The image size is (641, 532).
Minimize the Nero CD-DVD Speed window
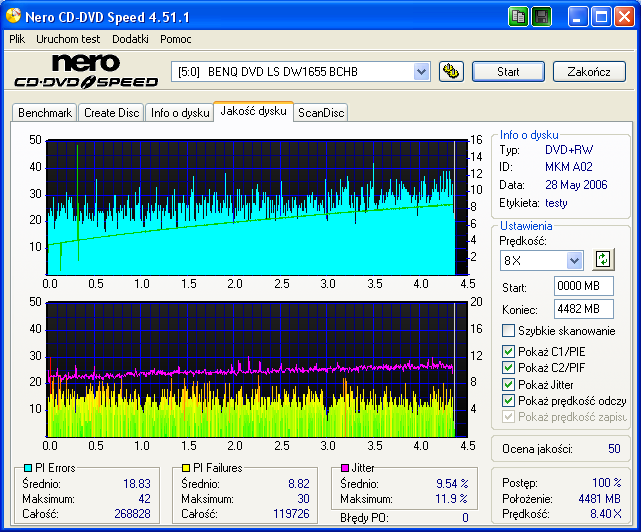tap(577, 17)
